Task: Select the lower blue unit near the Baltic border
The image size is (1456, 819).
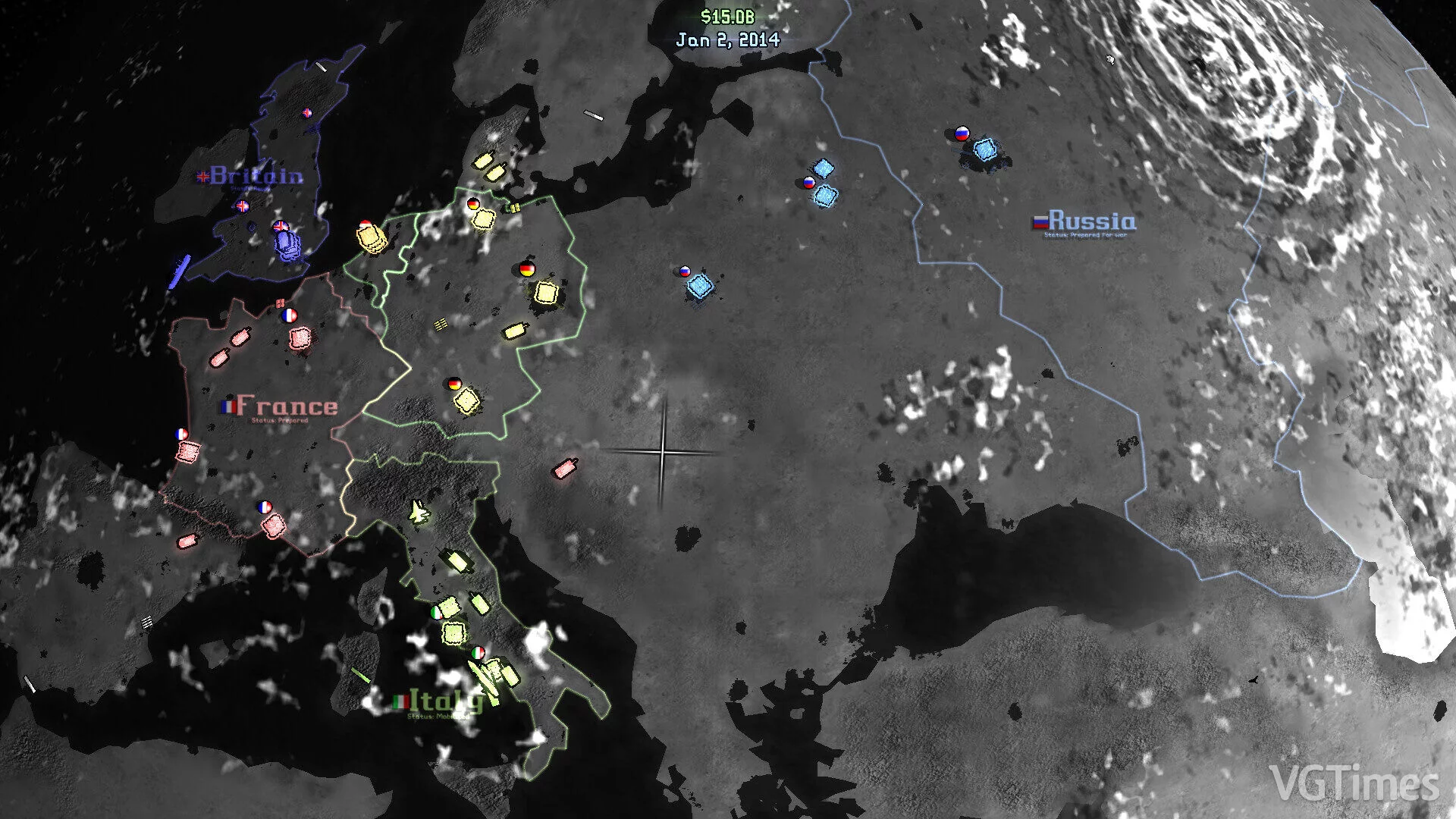Action: click(x=825, y=196)
